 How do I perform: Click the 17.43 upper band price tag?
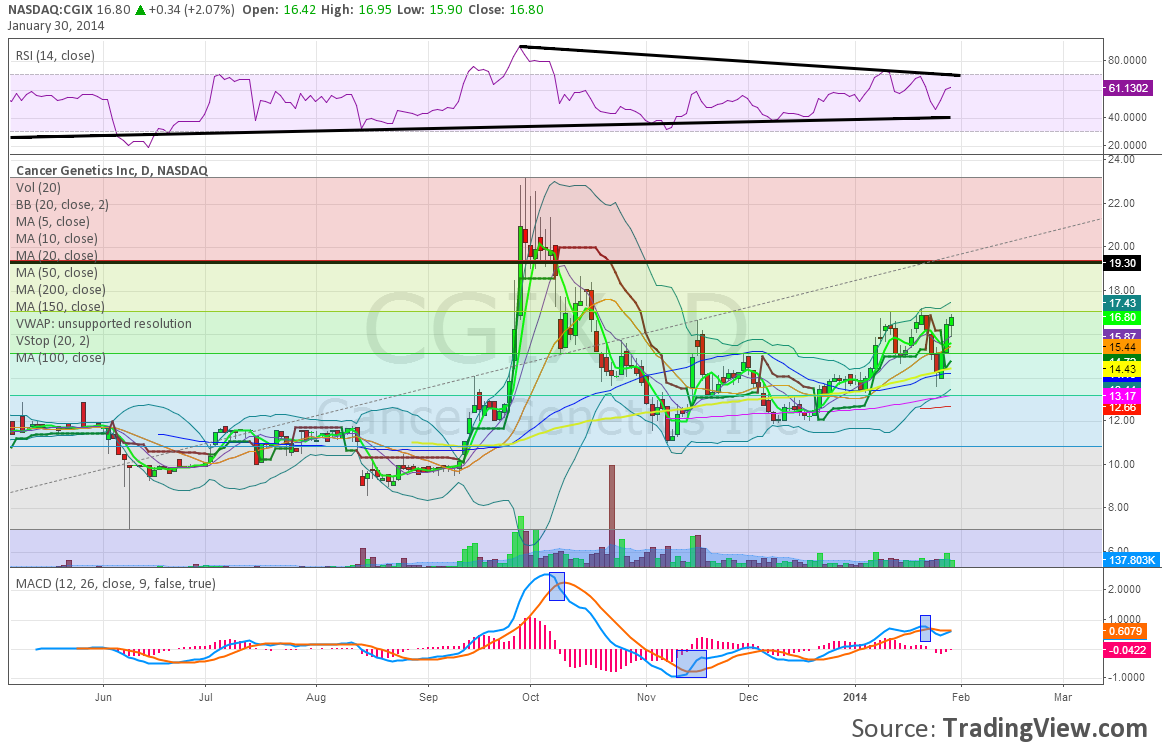[x=1121, y=303]
